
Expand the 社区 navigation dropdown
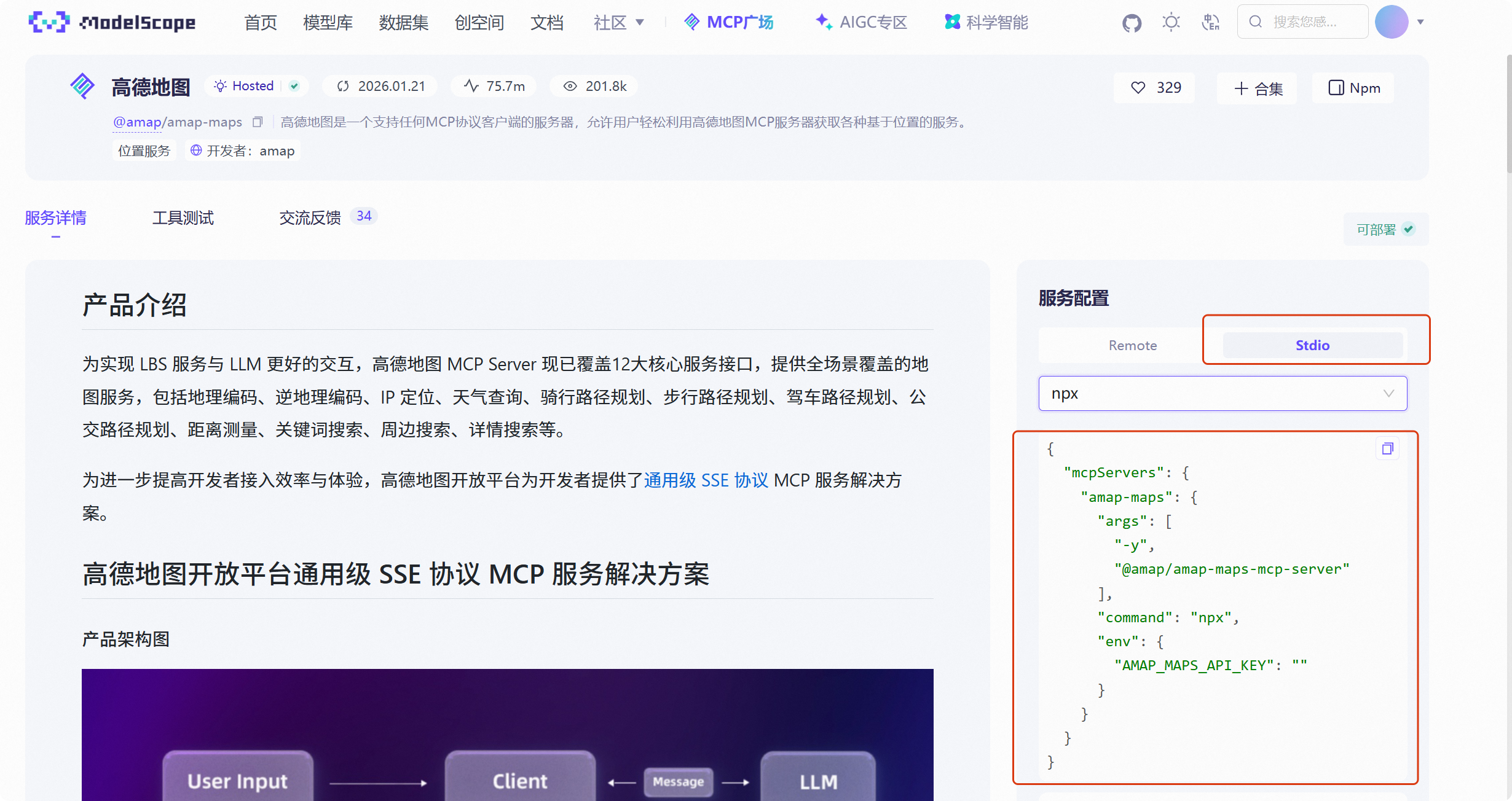619,22
